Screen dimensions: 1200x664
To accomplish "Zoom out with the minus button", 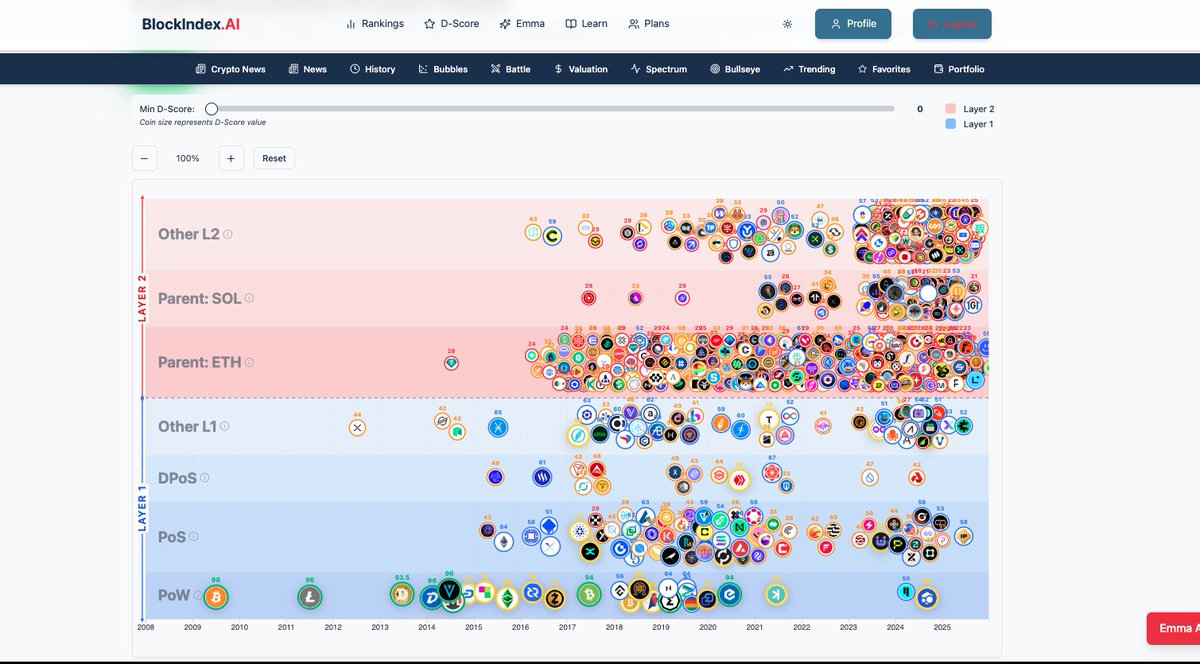I will tap(144, 158).
